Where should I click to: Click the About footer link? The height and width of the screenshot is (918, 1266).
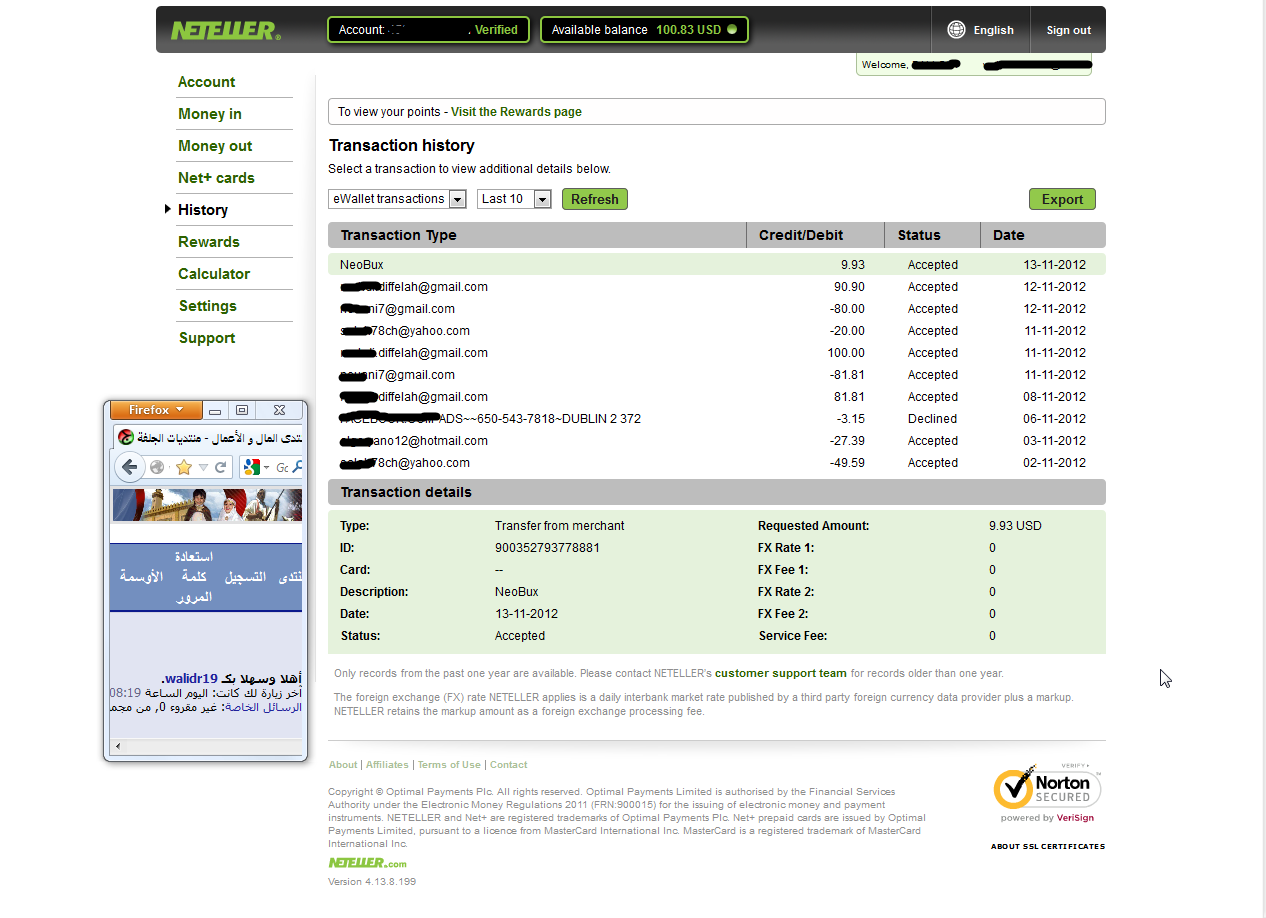(343, 764)
